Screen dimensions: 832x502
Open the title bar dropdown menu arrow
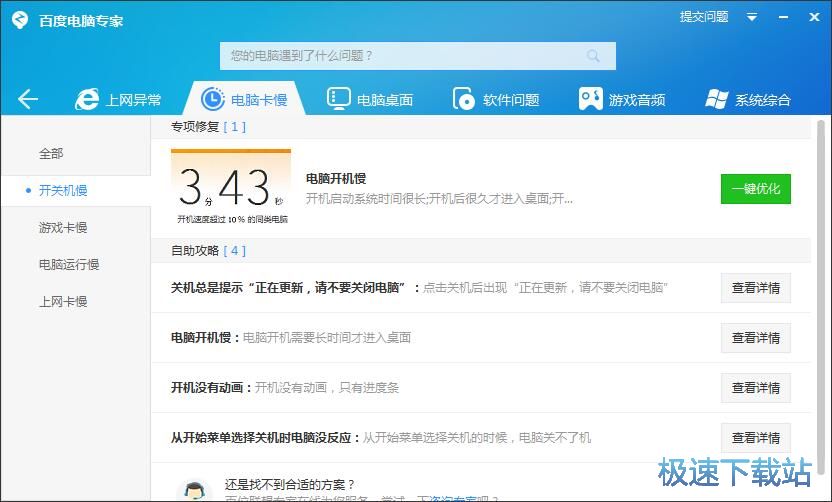tap(752, 18)
